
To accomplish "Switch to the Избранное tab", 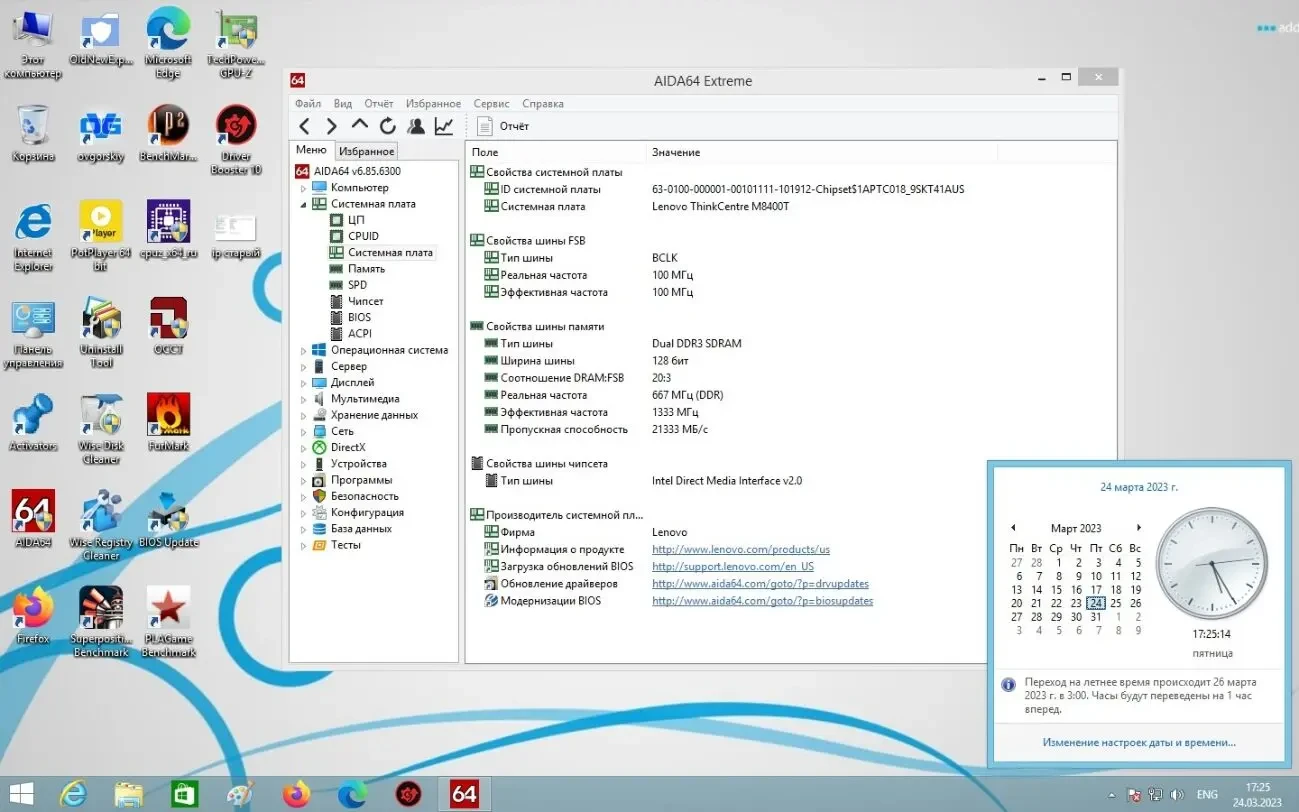I will pyautogui.click(x=366, y=149).
